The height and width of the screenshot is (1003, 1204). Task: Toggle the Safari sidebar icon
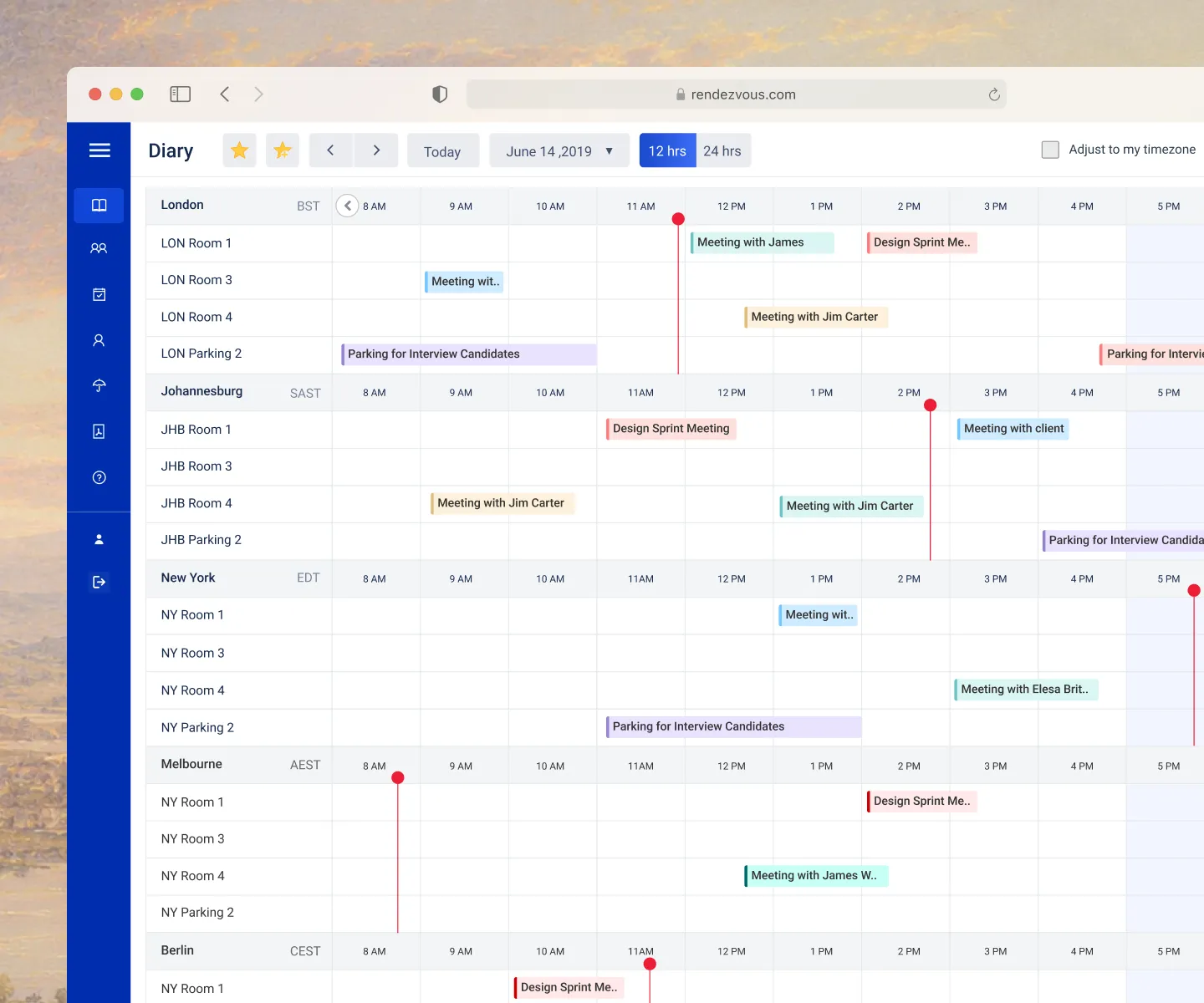(180, 94)
